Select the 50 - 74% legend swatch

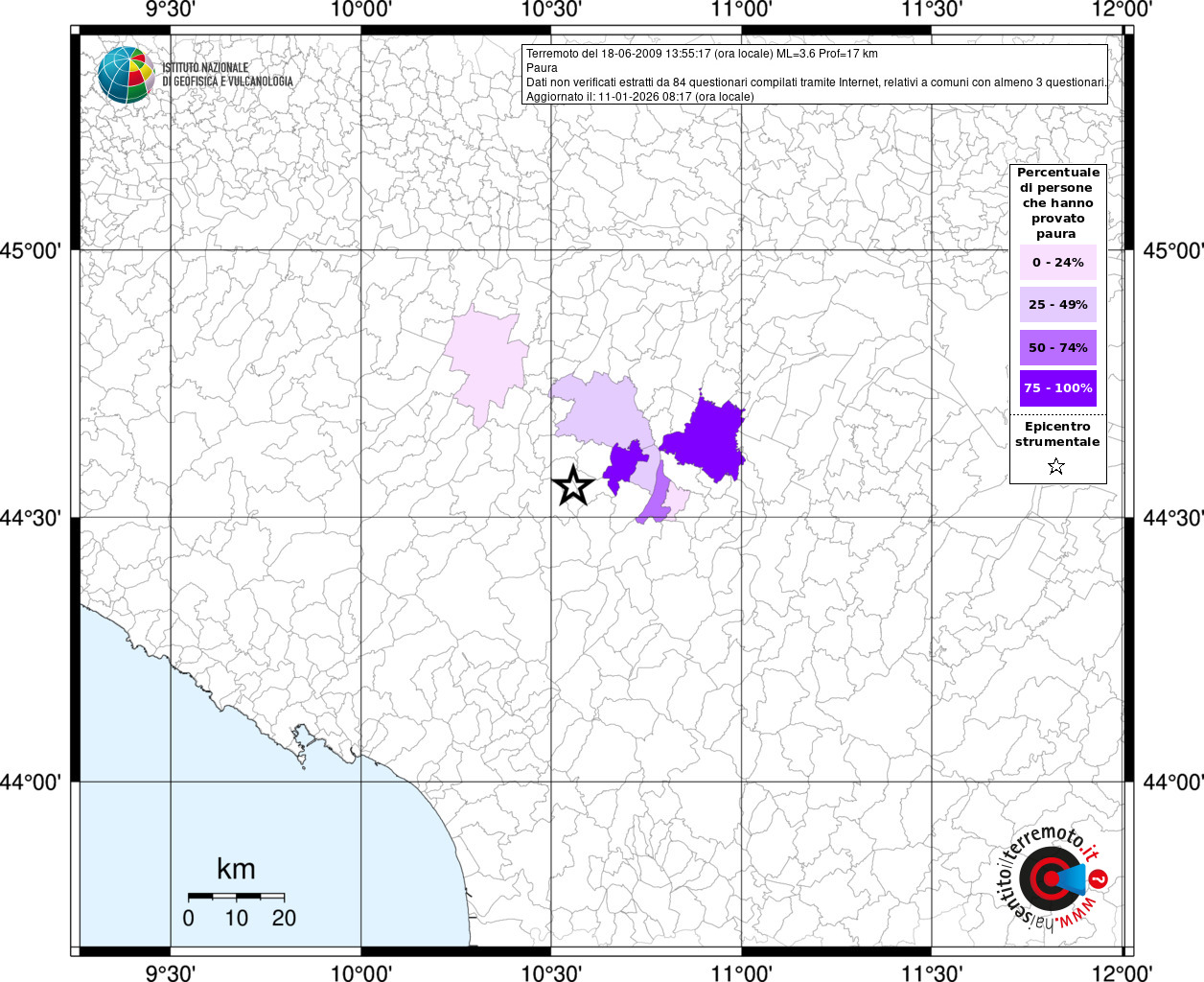1057,347
